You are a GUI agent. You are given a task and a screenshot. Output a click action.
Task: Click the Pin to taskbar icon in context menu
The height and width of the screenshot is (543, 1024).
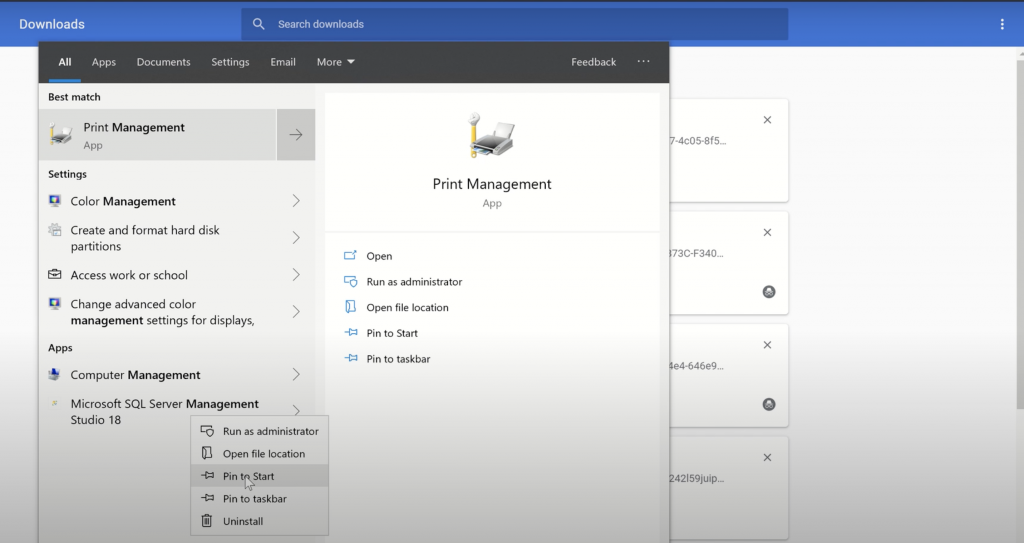click(207, 498)
